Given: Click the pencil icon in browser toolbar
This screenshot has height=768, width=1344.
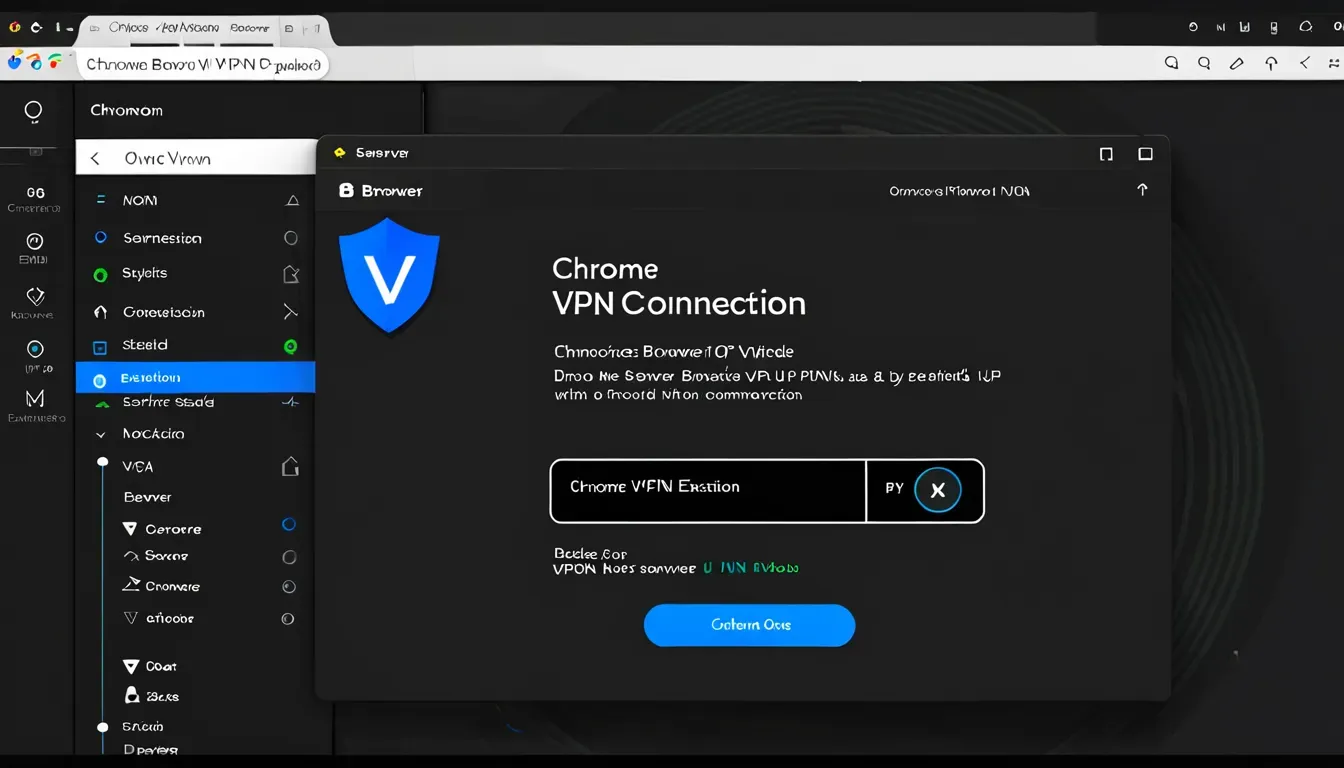Looking at the screenshot, I should coord(1237,63).
